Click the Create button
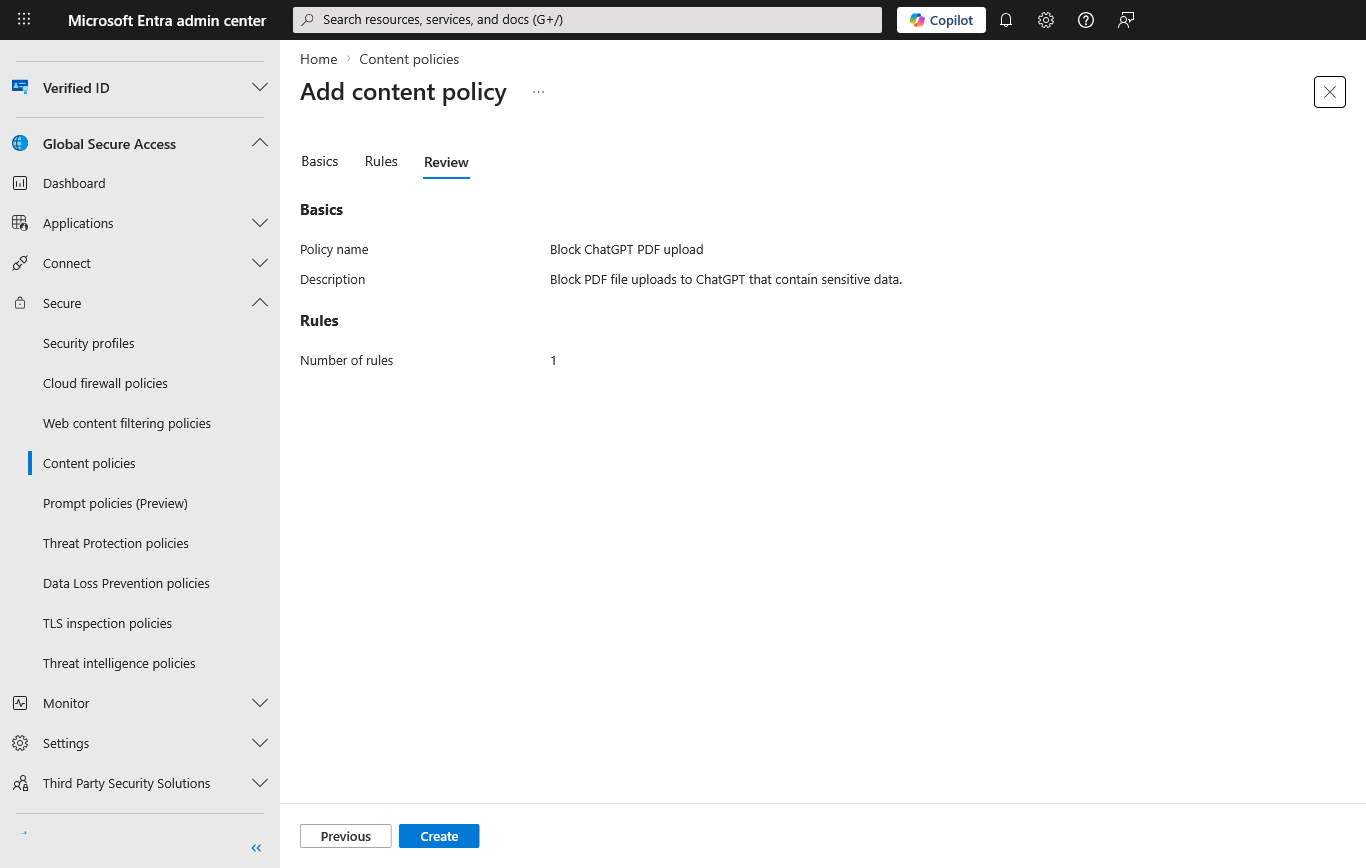 pos(439,836)
